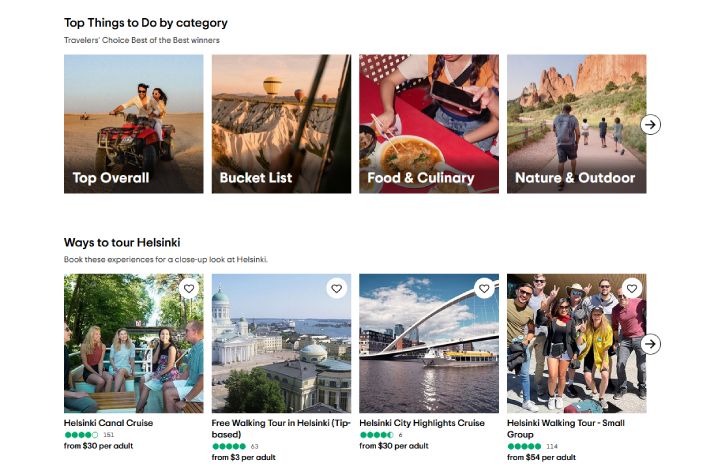The width and height of the screenshot is (714, 467).
Task: Choose the Nature & Outdoor category
Action: point(576,124)
